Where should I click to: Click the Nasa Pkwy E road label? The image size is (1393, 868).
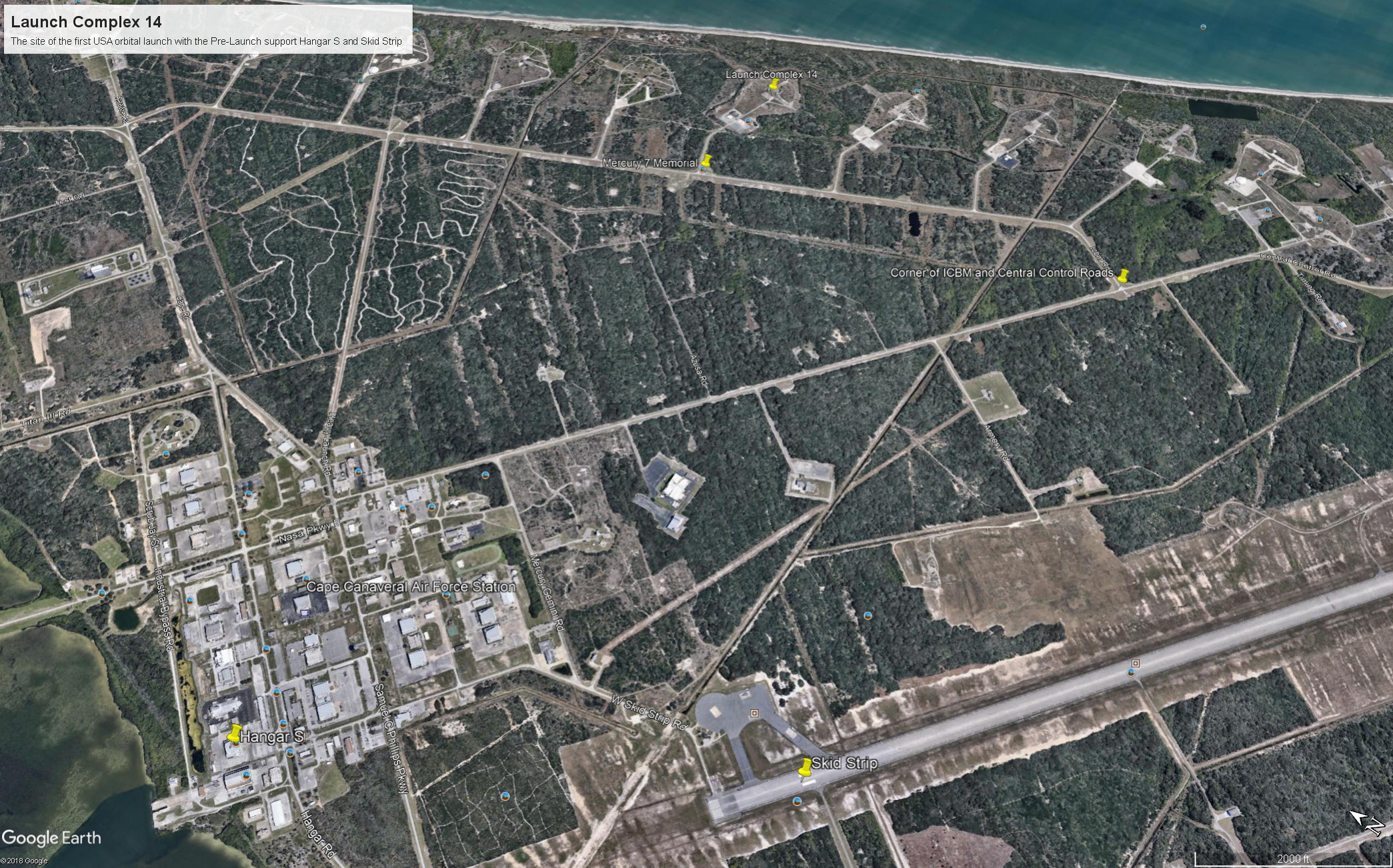point(309,531)
